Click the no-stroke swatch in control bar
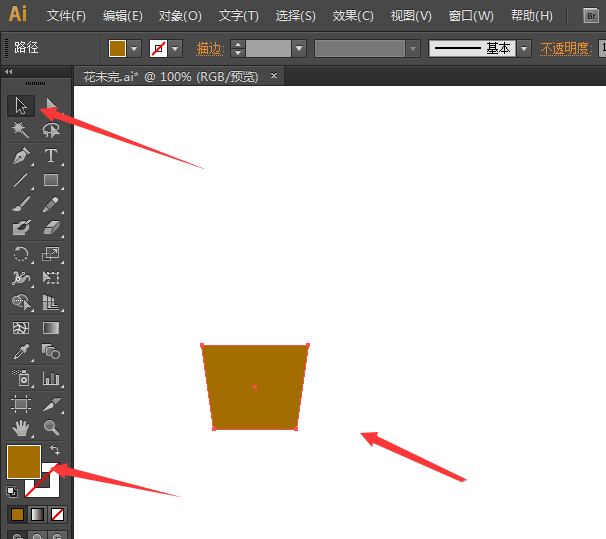The image size is (606, 539). 158,49
